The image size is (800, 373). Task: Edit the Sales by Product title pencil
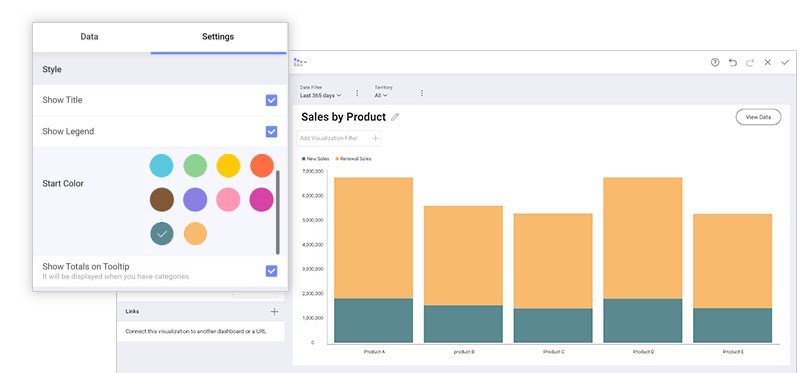(x=394, y=117)
